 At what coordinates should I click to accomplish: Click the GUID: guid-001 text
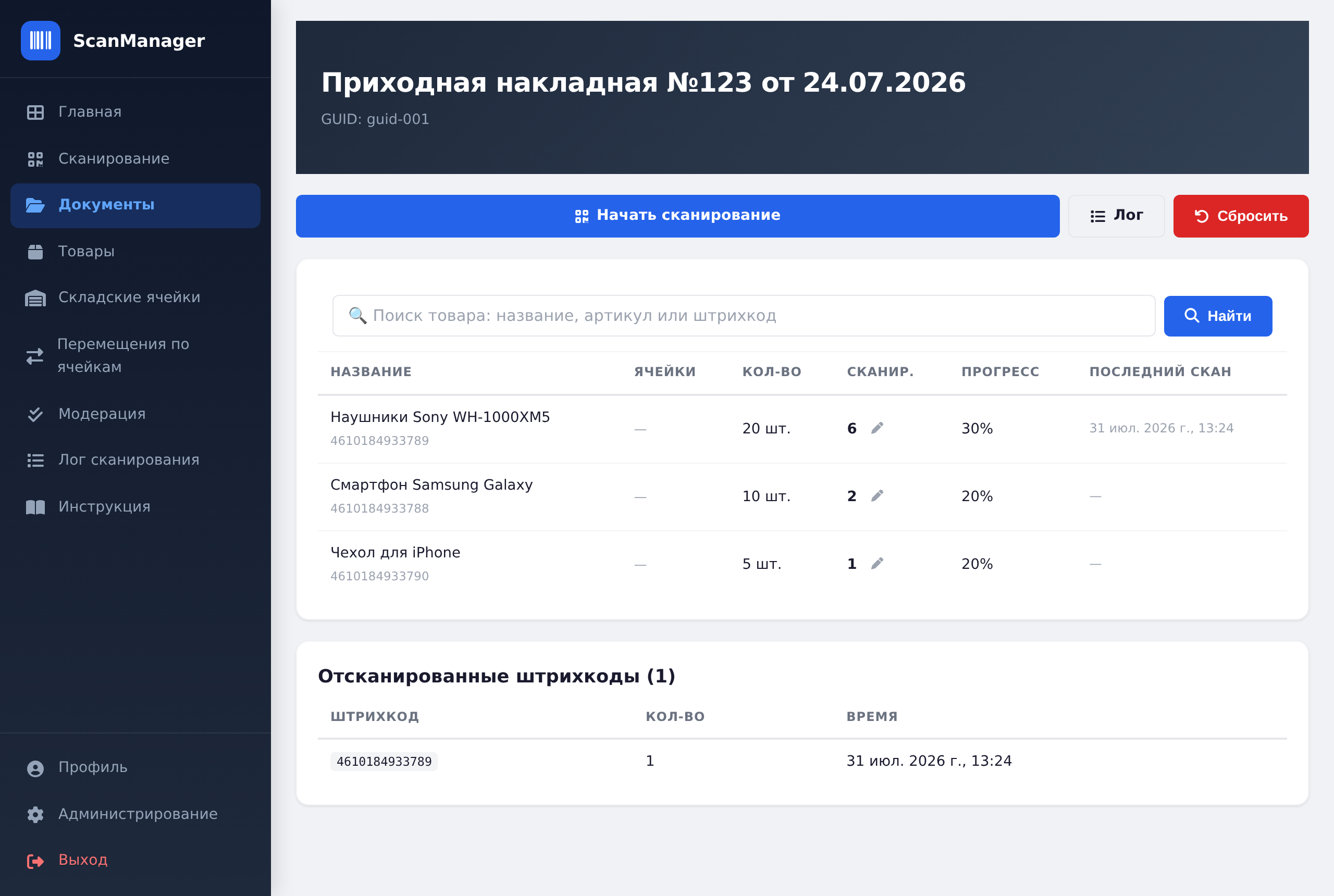point(375,119)
